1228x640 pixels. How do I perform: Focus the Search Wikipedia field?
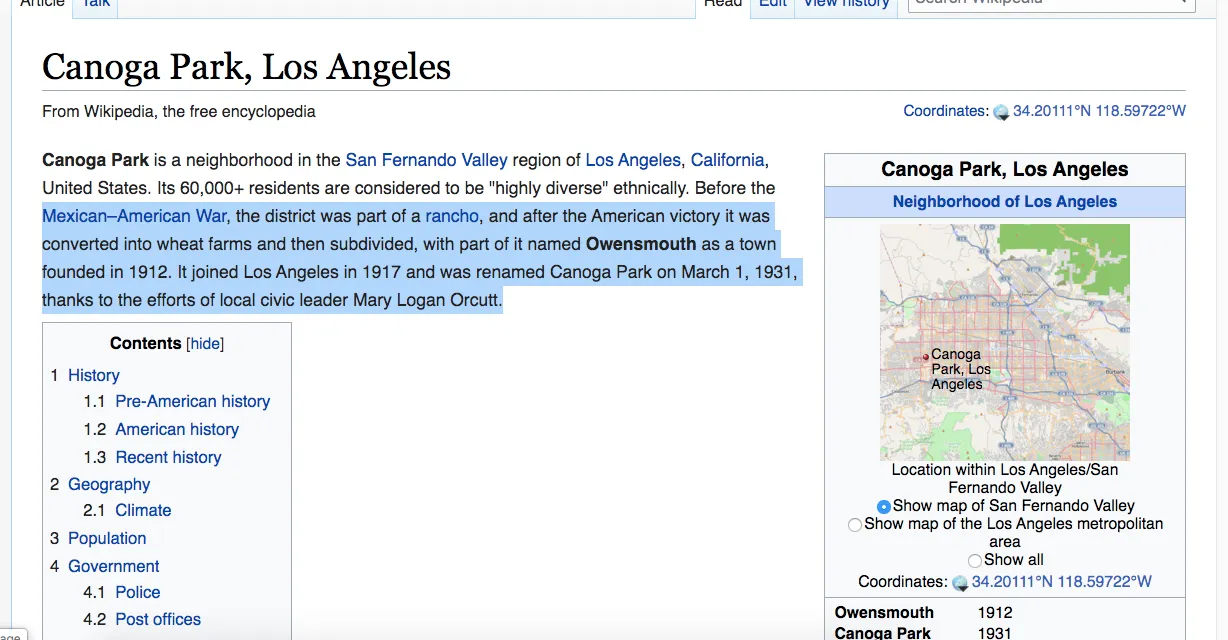tap(1050, 3)
